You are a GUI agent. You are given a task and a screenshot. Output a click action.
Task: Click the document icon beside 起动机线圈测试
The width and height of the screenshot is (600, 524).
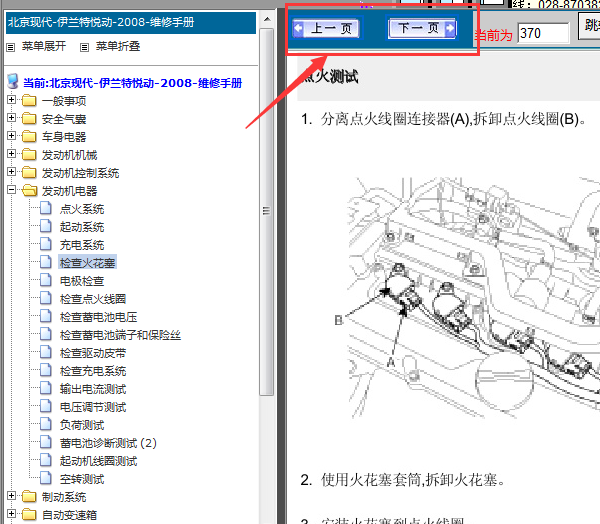click(46, 460)
